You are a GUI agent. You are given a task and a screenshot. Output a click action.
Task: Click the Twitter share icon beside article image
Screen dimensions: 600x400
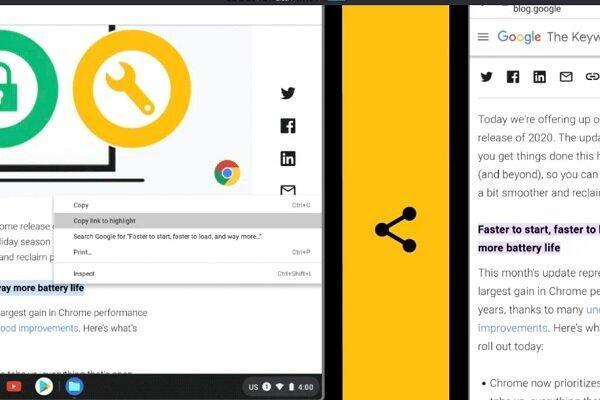tap(288, 93)
